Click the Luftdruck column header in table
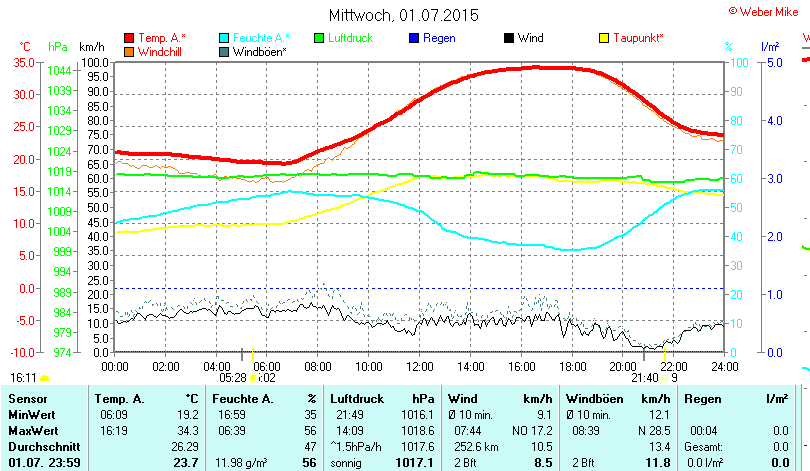810x471 pixels. (x=355, y=399)
